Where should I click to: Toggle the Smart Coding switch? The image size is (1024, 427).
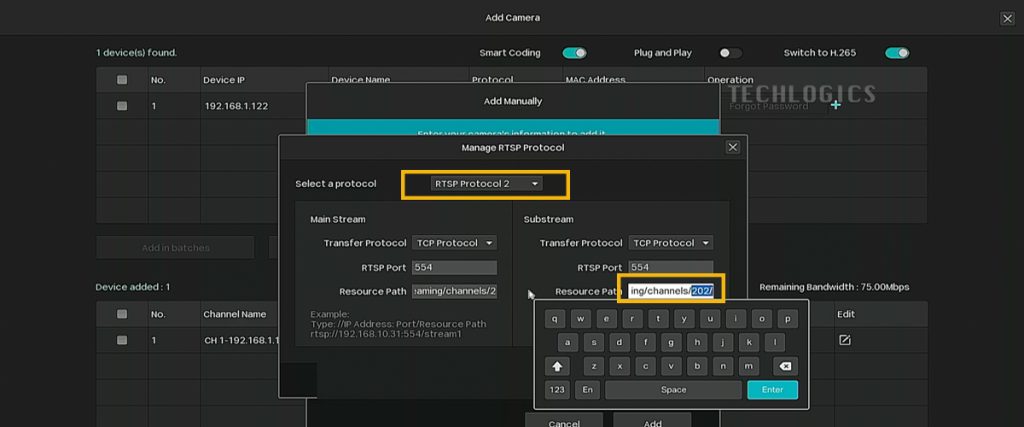tap(574, 53)
